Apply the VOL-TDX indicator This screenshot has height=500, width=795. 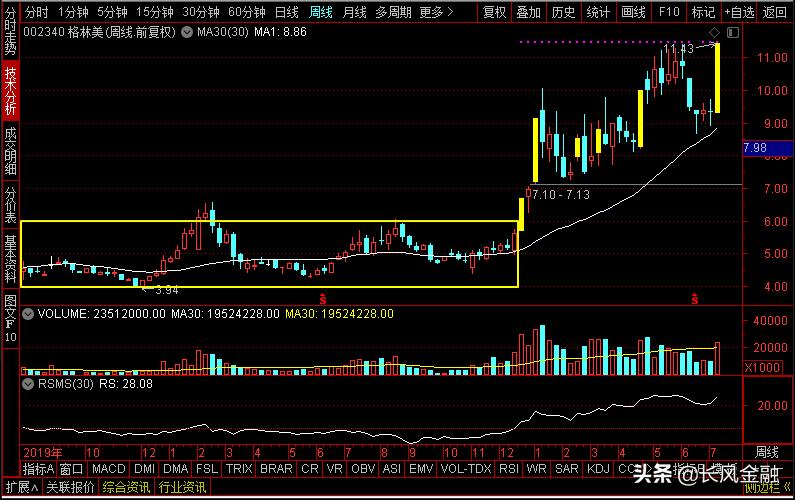coord(466,469)
